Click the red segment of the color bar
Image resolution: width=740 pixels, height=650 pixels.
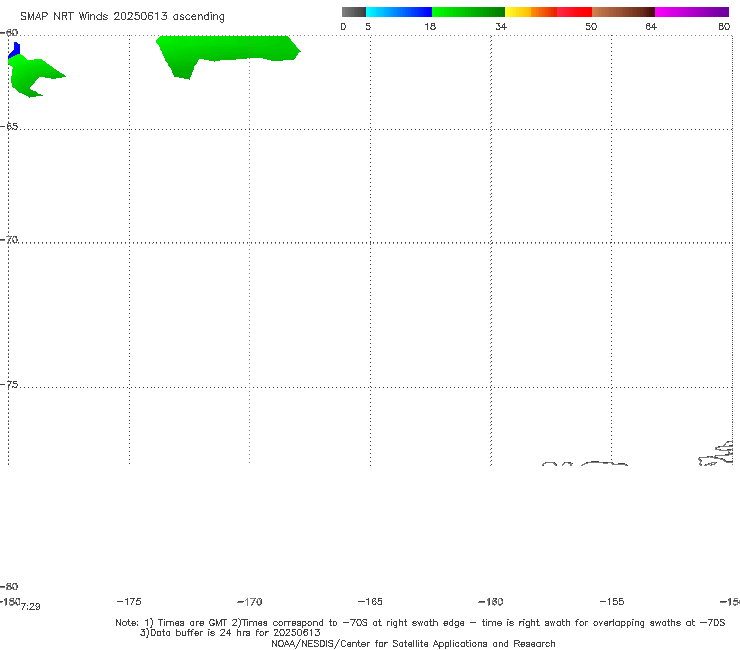[x=574, y=12]
